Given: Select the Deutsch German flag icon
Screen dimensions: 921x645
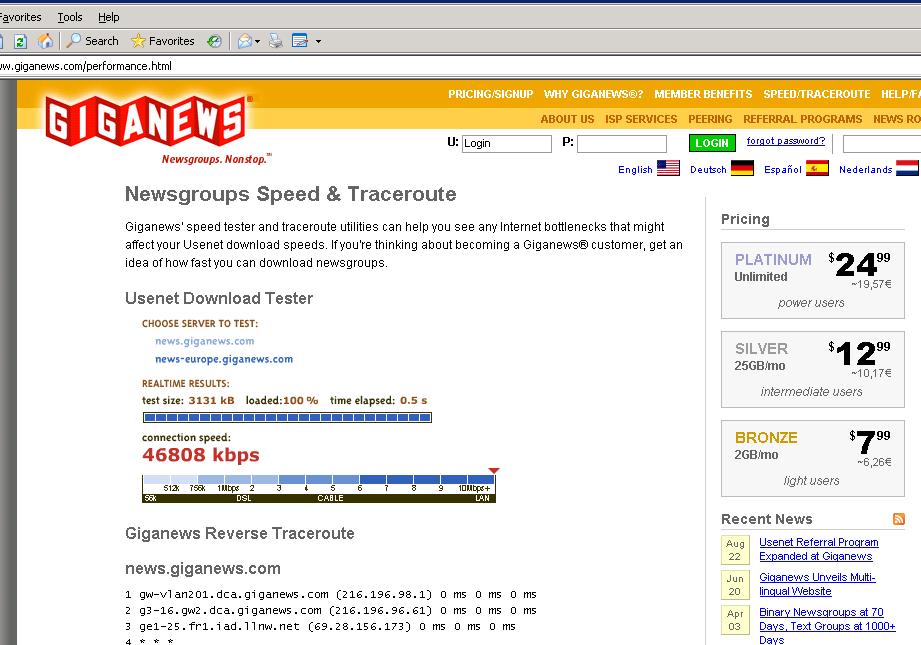Looking at the screenshot, I should [x=742, y=169].
